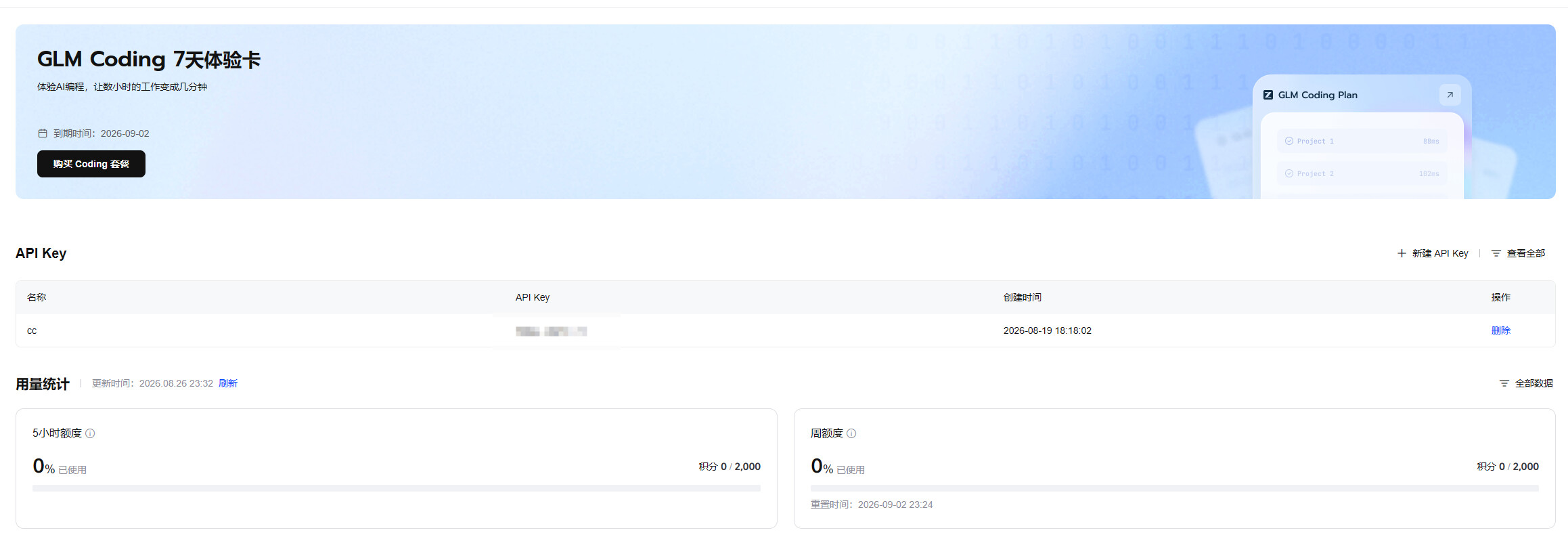Click the 重置时间：2026-09-02 23:24 text
The image size is (1568, 539).
(x=872, y=504)
